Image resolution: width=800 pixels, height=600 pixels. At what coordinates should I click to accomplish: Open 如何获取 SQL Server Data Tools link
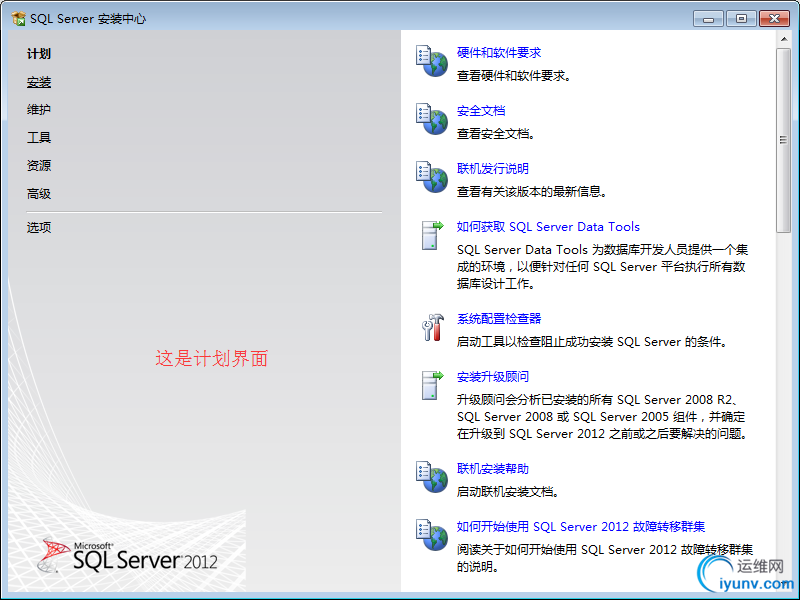tap(548, 227)
